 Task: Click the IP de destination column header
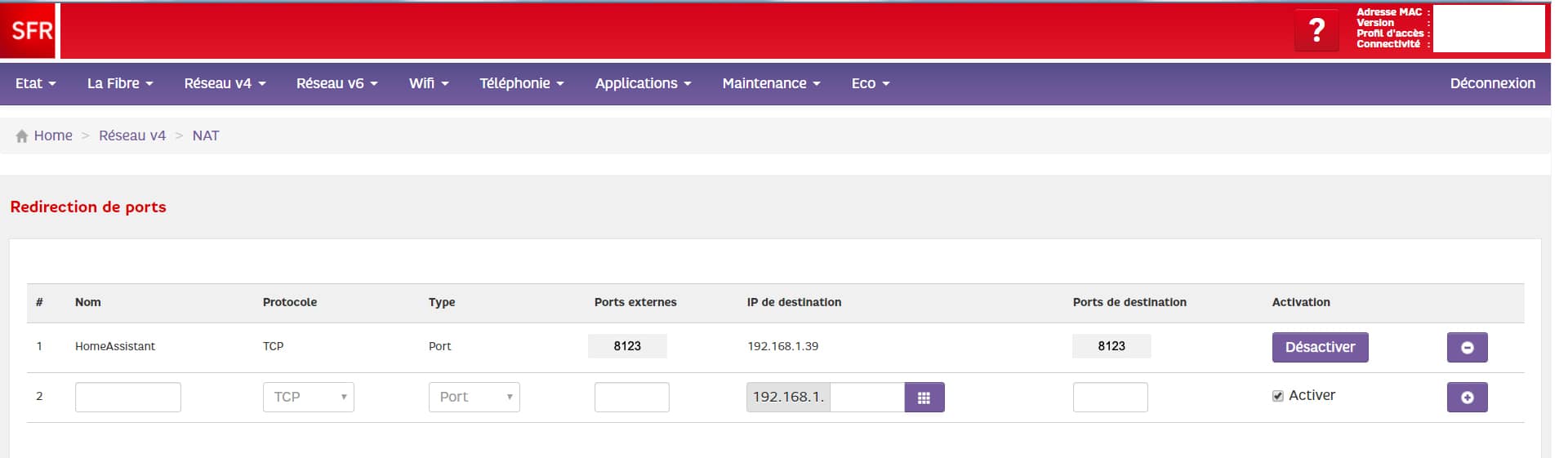point(794,302)
